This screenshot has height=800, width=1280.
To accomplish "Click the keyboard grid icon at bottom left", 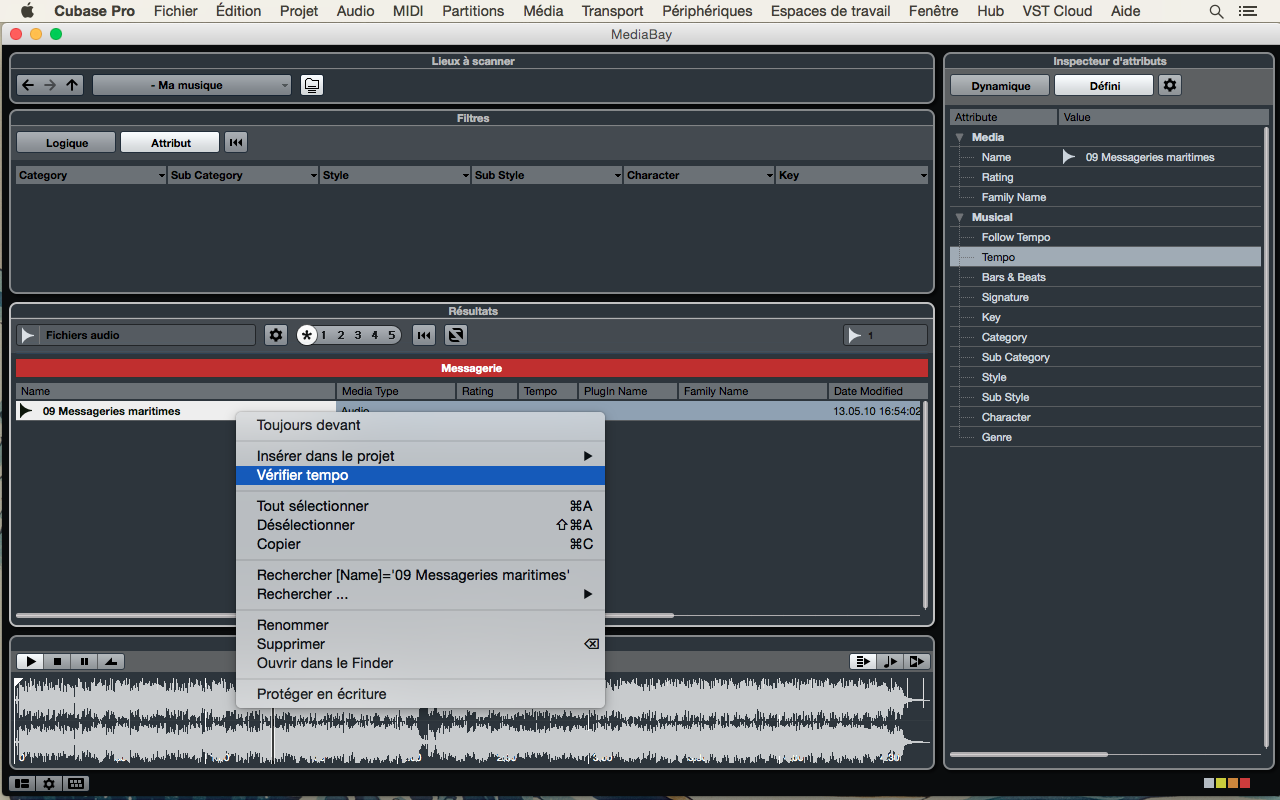I will coord(76,783).
